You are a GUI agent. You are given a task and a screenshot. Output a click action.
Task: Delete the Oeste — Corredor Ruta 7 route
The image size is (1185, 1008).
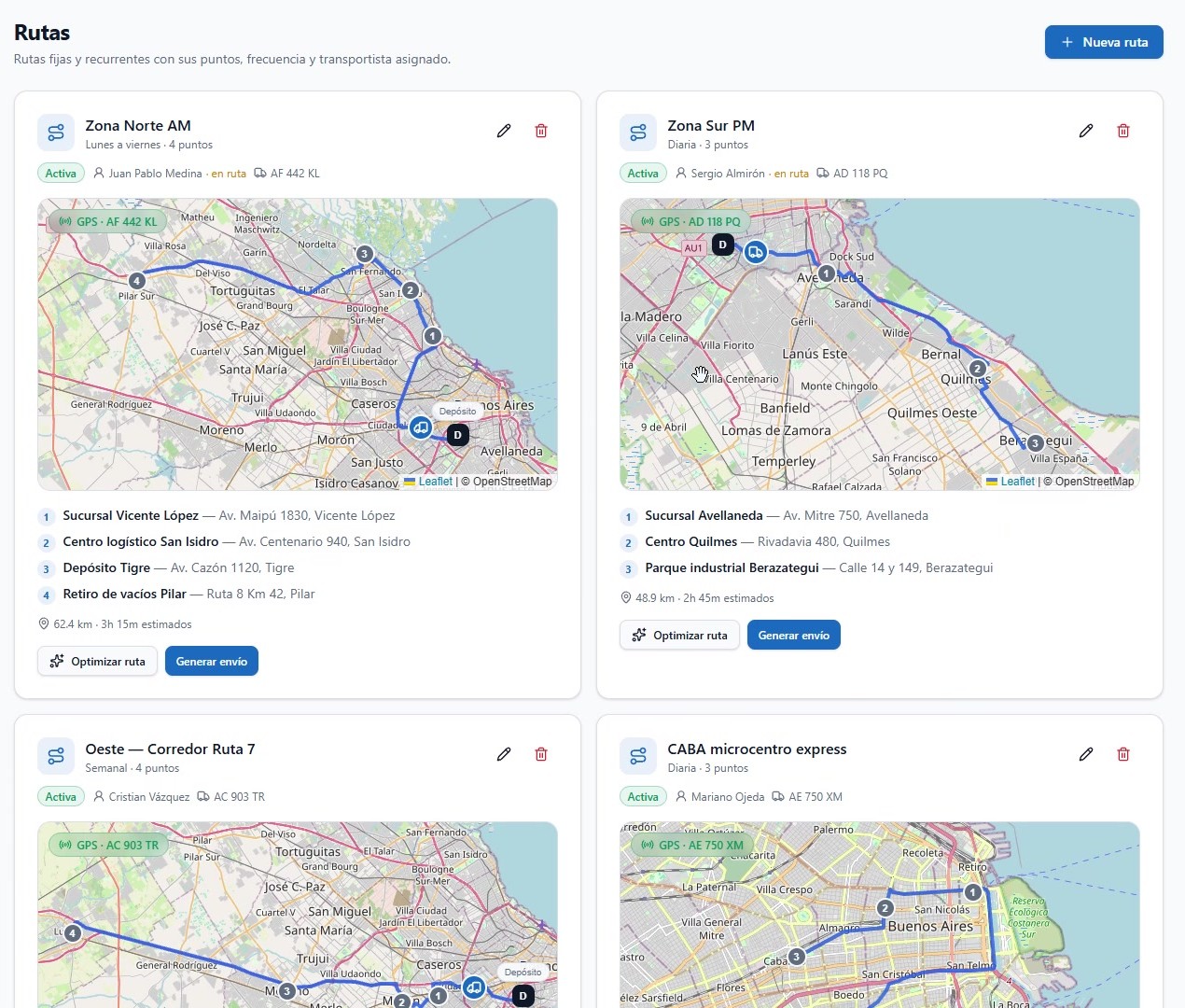tap(541, 754)
